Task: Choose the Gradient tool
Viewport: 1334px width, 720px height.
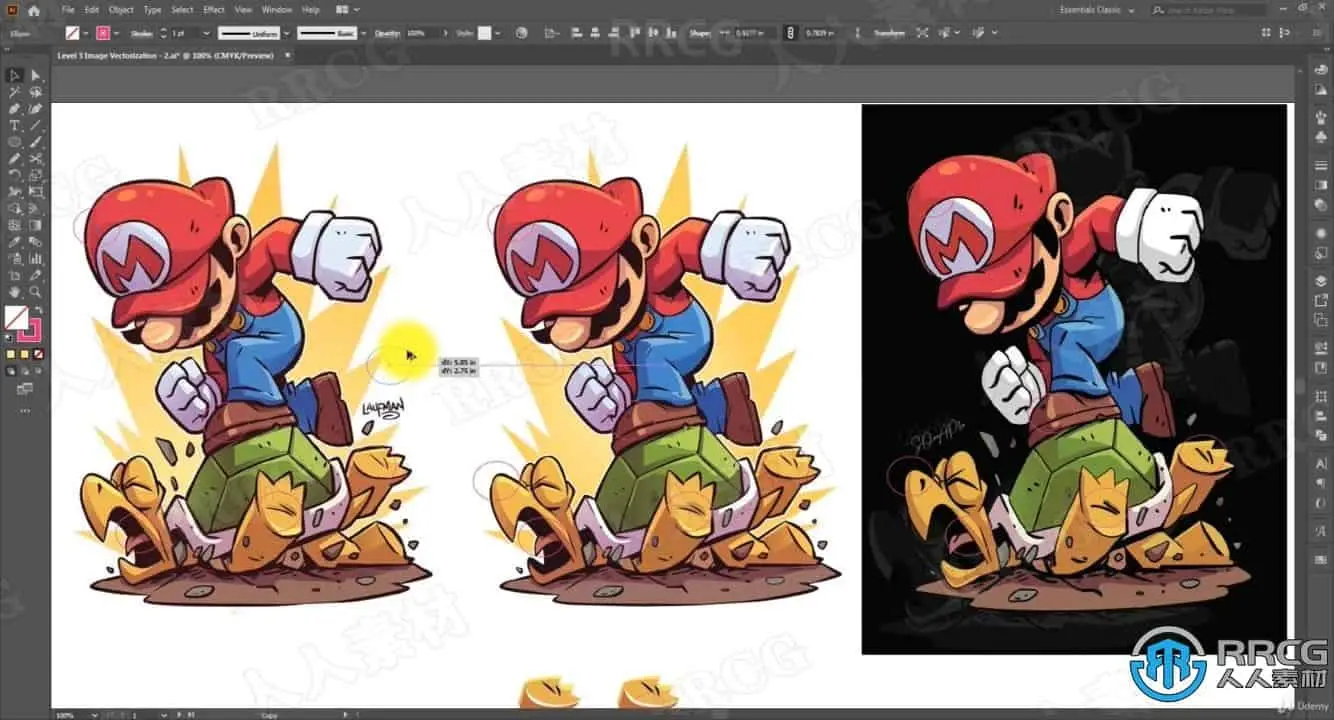Action: click(x=36, y=225)
